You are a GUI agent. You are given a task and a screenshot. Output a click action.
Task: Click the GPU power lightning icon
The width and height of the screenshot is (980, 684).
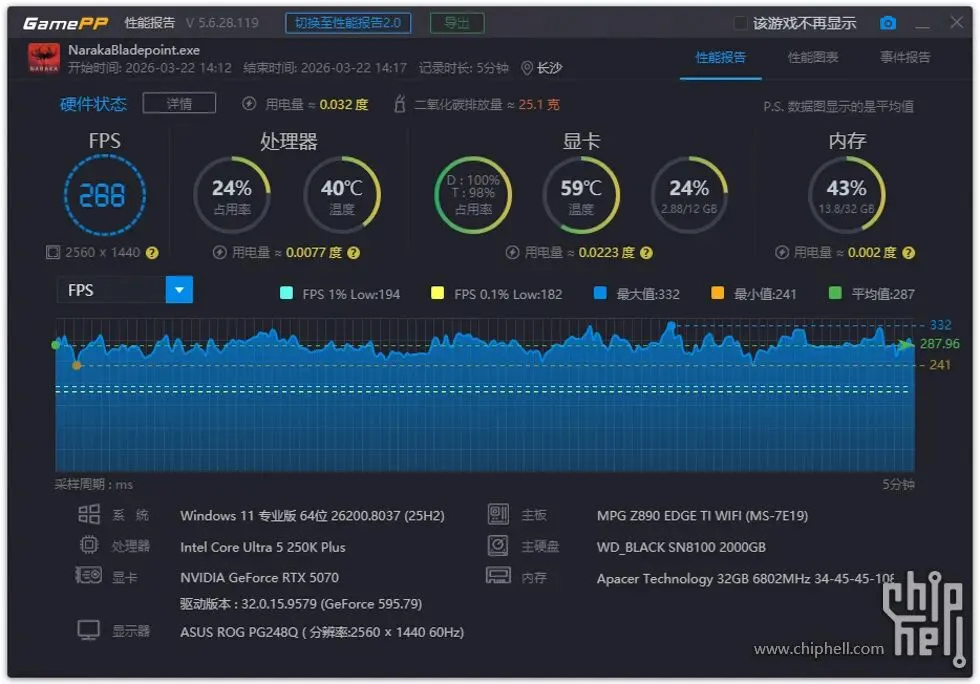(512, 253)
